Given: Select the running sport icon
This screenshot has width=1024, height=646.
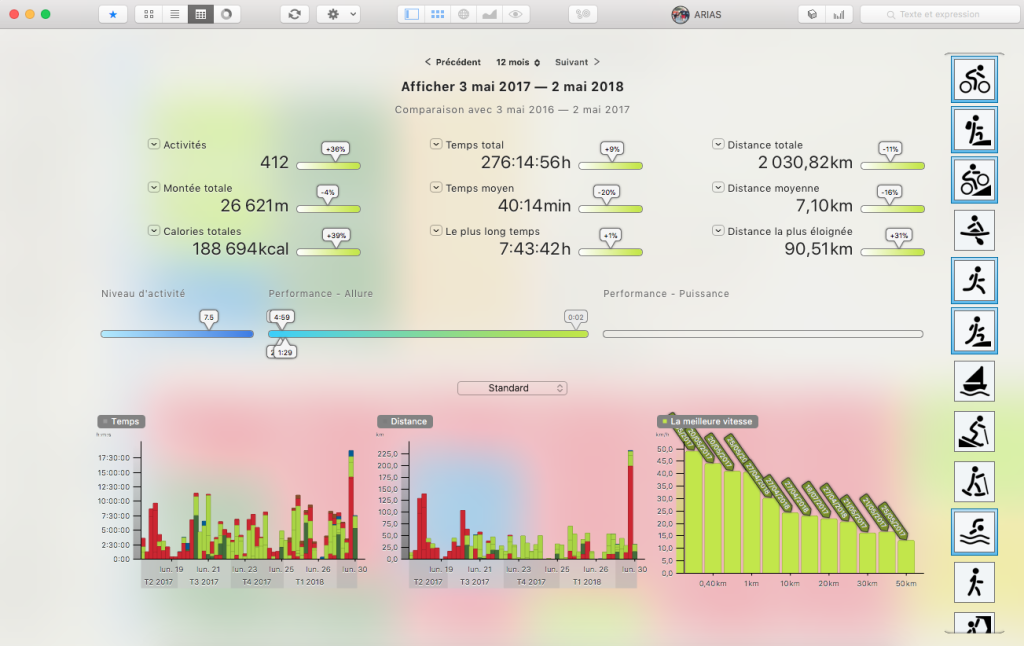Looking at the screenshot, I should tap(974, 280).
